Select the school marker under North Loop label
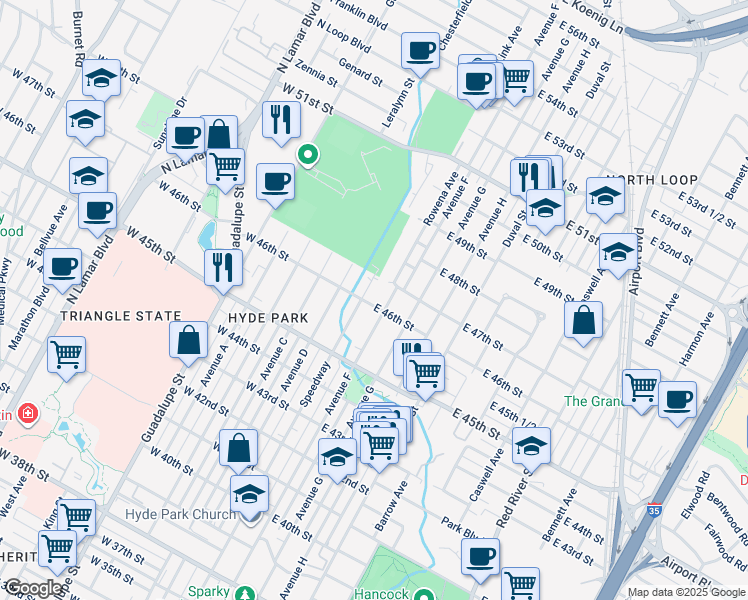748x600 pixels. [x=606, y=196]
